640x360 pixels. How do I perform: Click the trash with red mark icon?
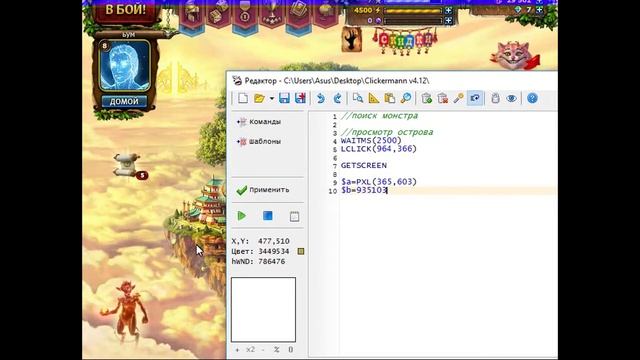coord(442,98)
